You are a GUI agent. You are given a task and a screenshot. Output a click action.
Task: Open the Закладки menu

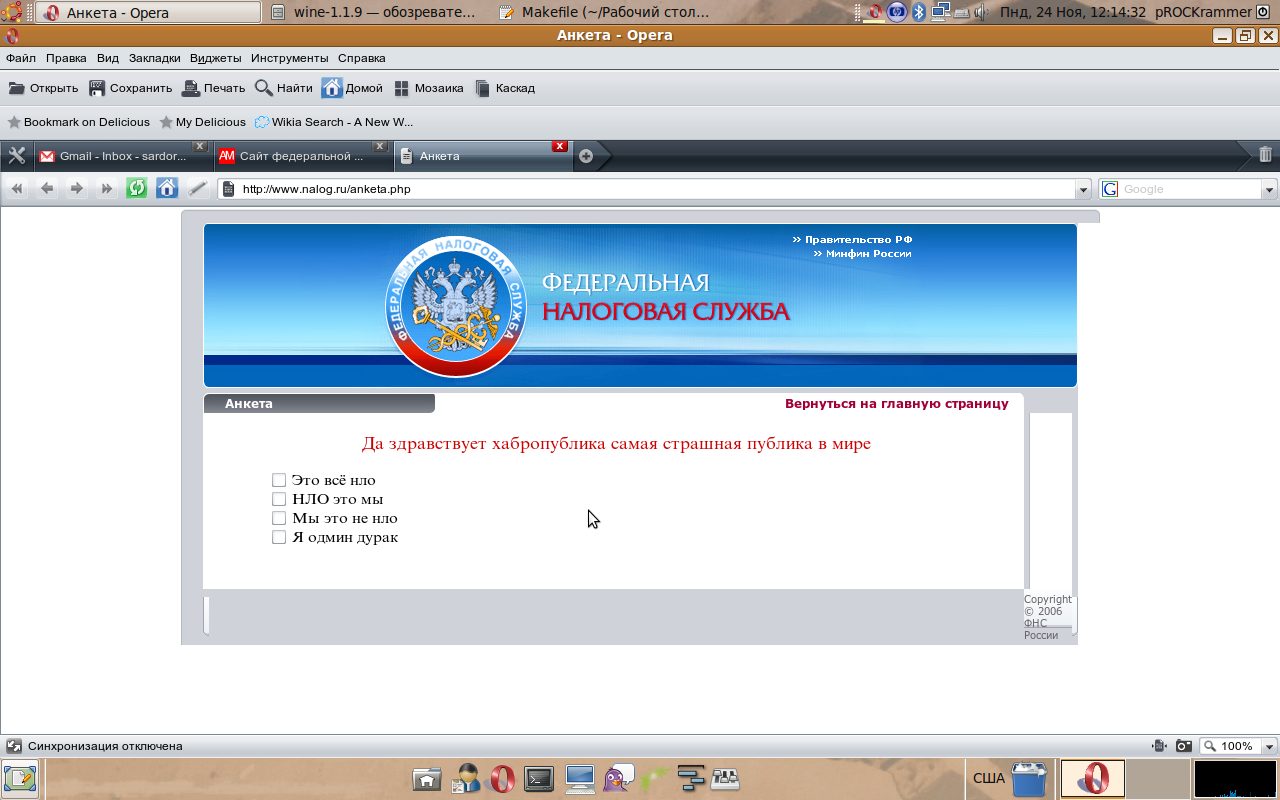[x=155, y=58]
